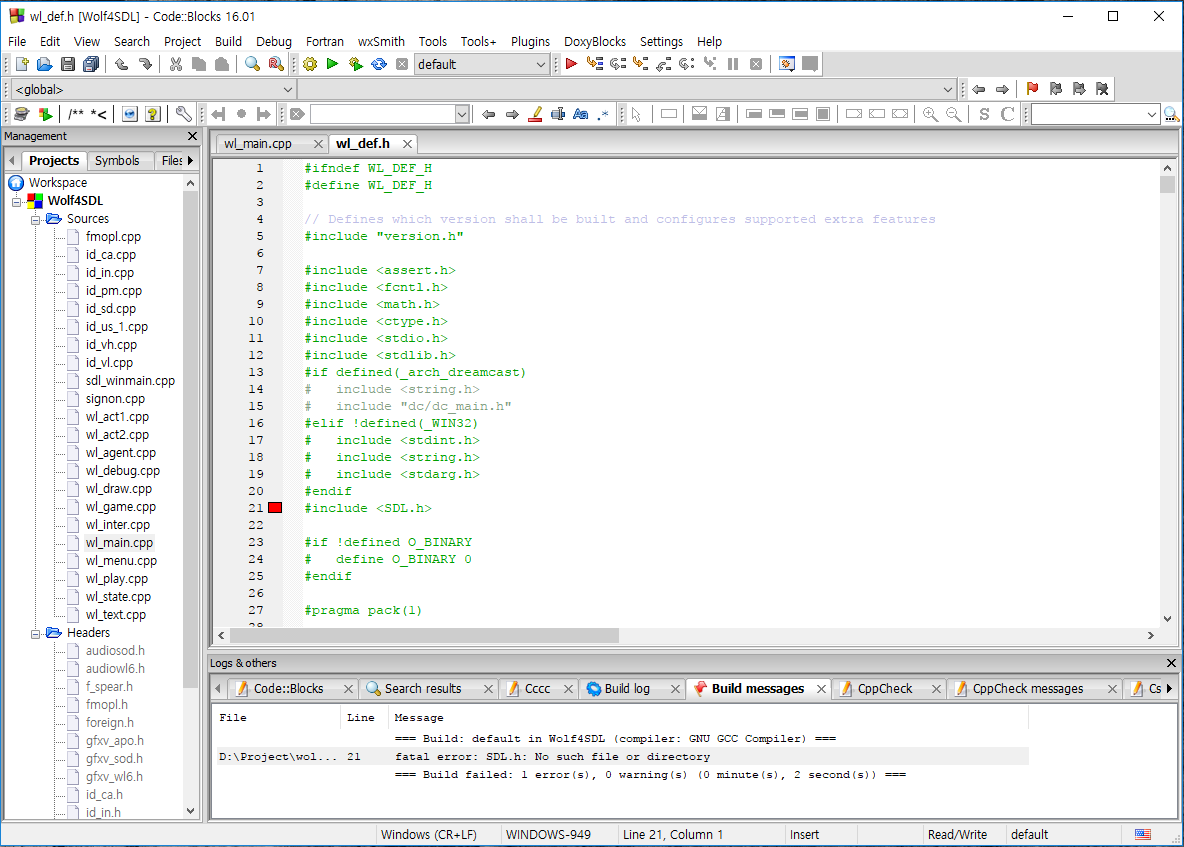Open Find with the magnifier icon
1184x847 pixels.
click(x=252, y=64)
